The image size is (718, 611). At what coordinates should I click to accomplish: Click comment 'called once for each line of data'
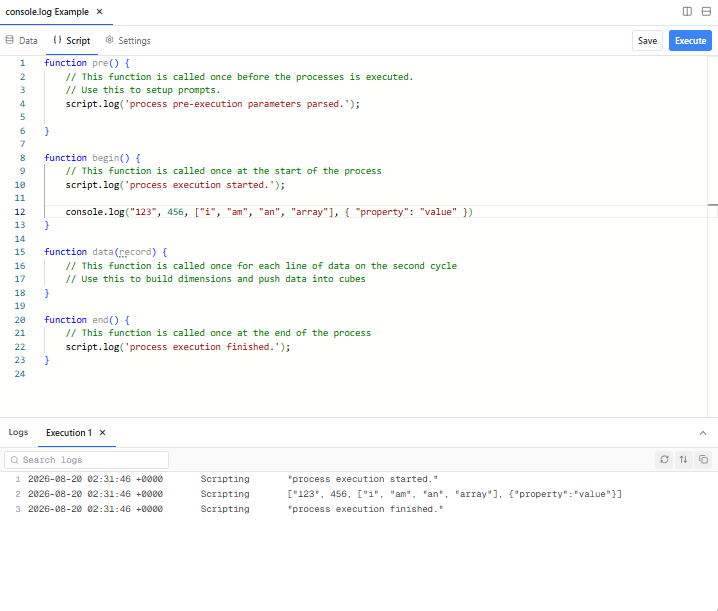pyautogui.click(x=261, y=266)
